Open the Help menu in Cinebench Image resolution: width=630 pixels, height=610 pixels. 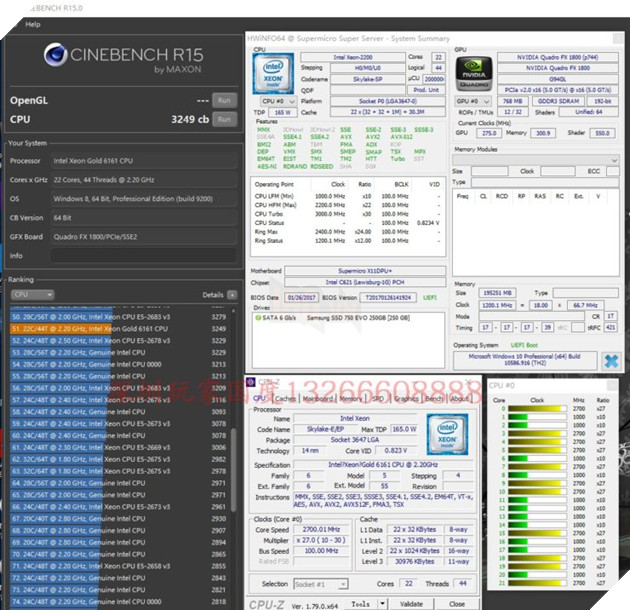point(33,25)
